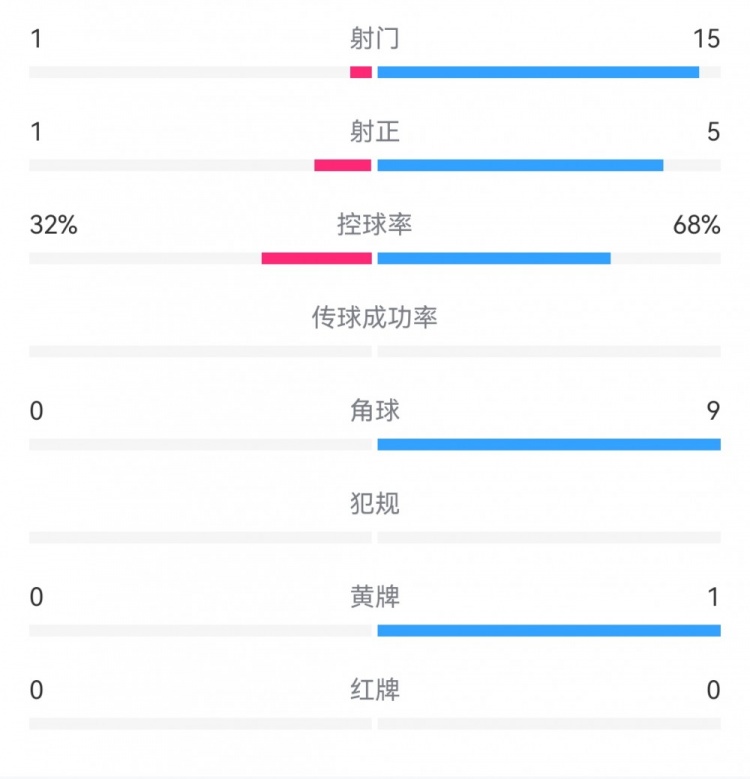
Task: Click the 犯规 stat label
Action: point(375,504)
